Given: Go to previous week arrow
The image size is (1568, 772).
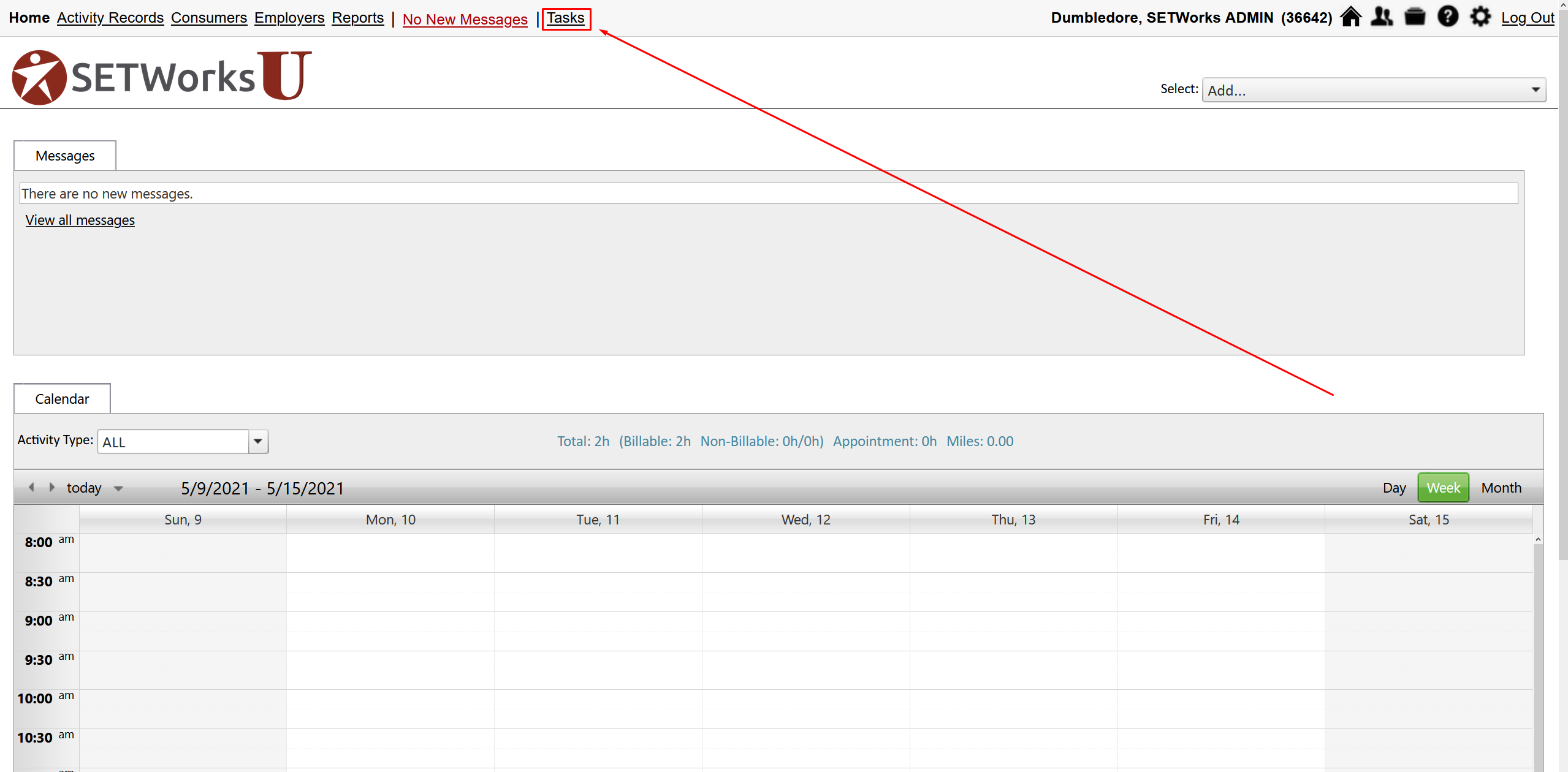Looking at the screenshot, I should pyautogui.click(x=31, y=487).
